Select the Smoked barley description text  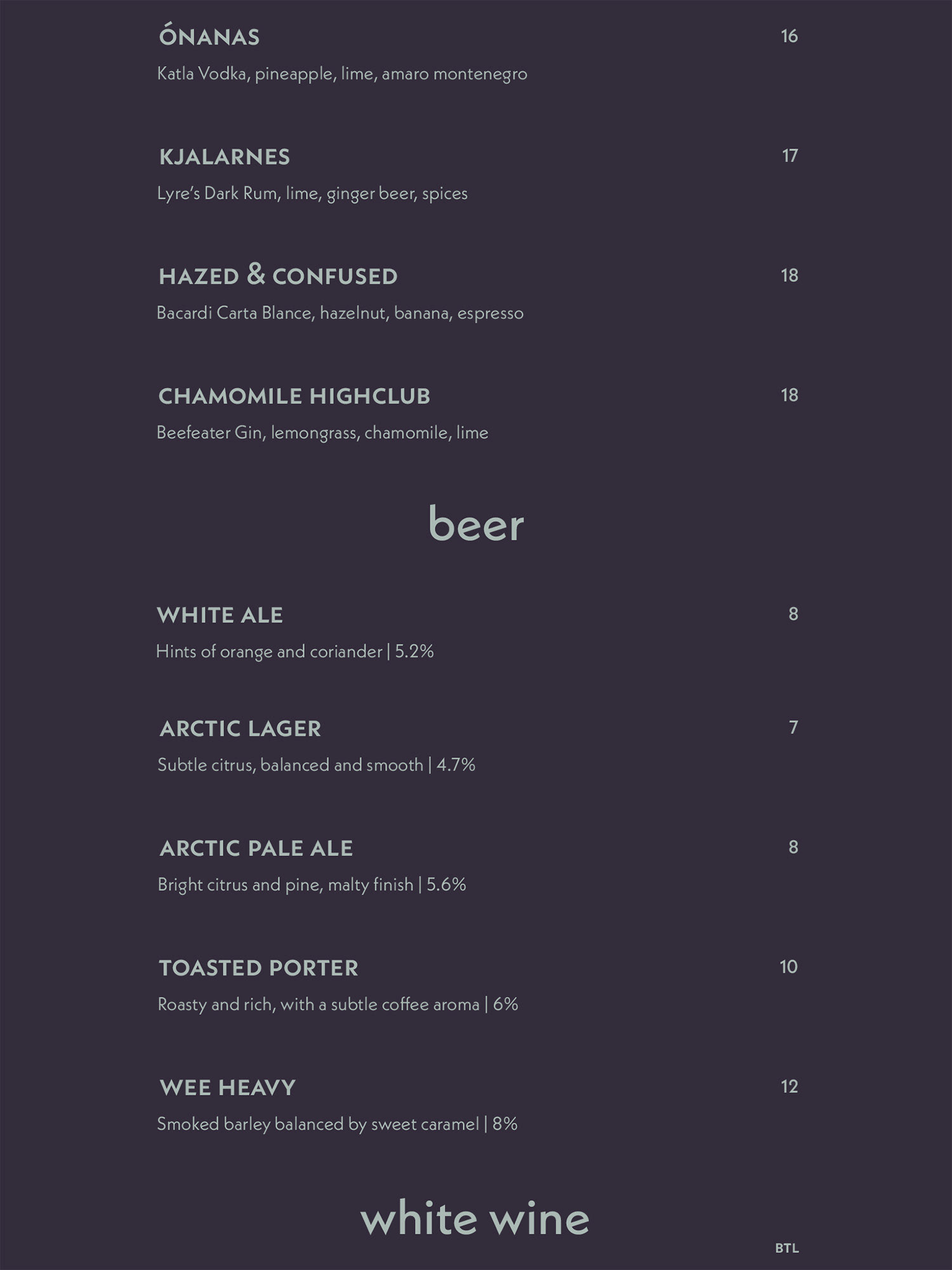337,1124
